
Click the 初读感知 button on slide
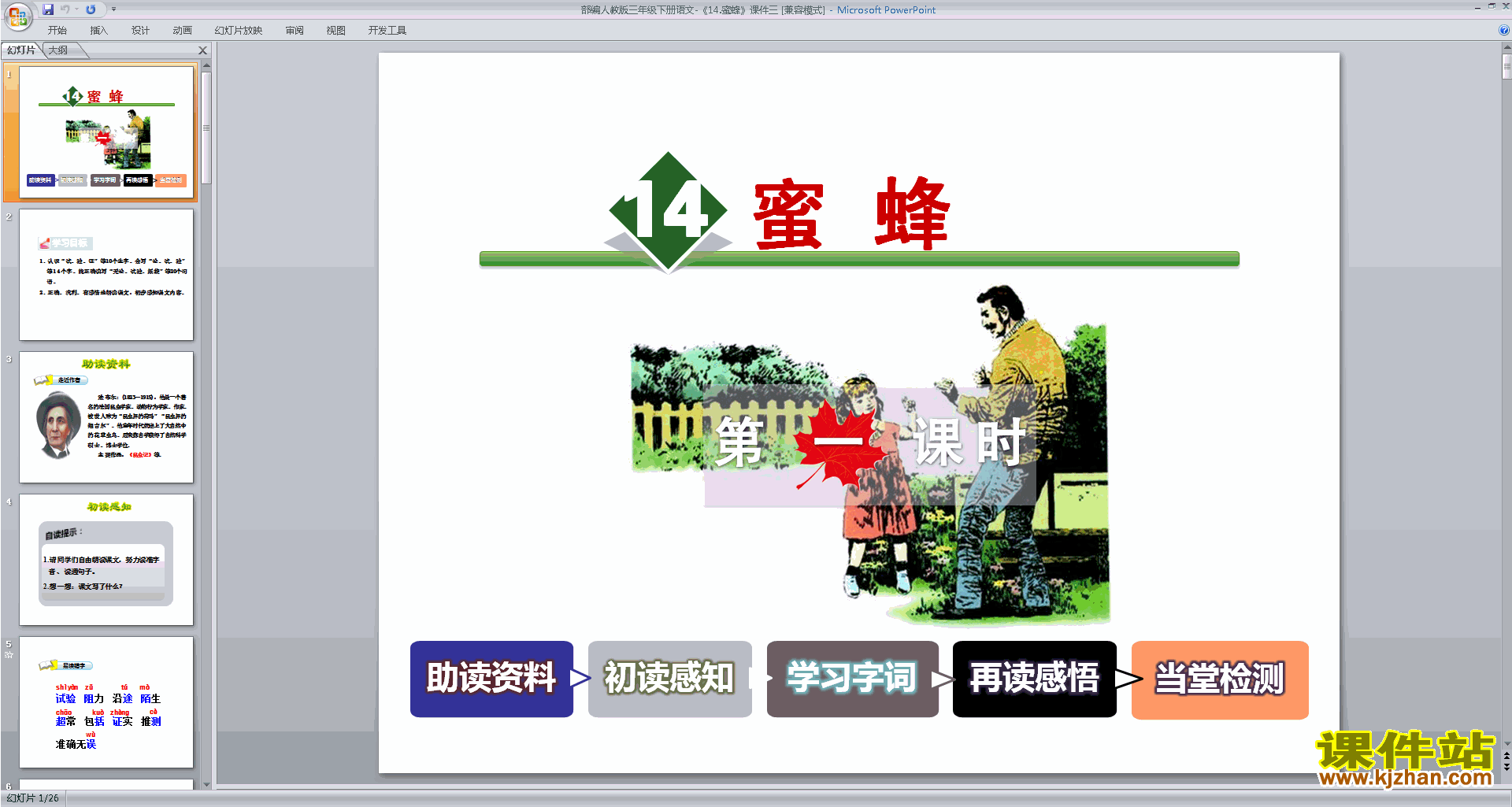point(670,679)
